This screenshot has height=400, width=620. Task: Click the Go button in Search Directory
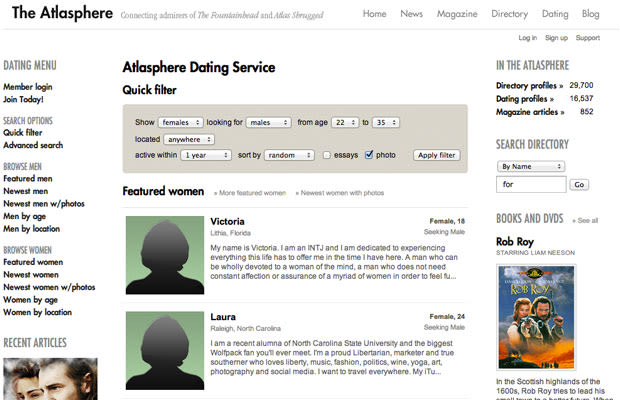tap(579, 185)
